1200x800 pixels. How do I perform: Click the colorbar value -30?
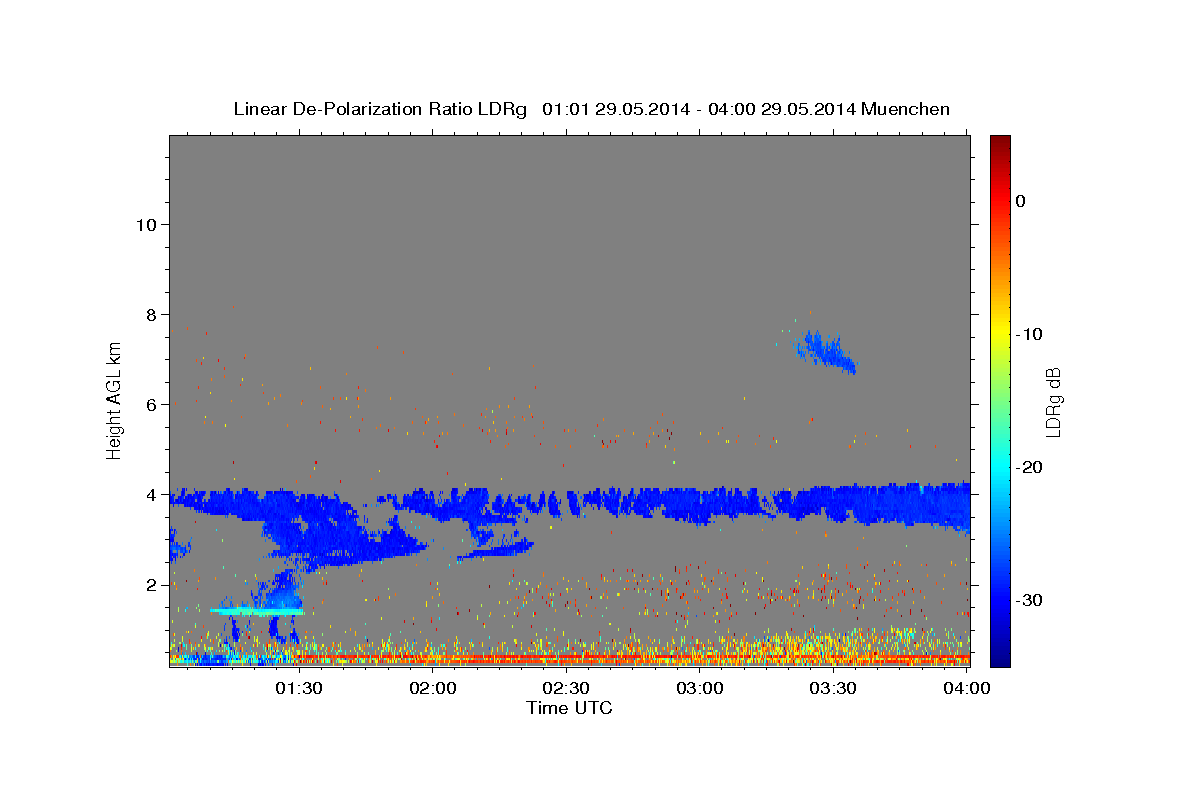tap(1030, 600)
